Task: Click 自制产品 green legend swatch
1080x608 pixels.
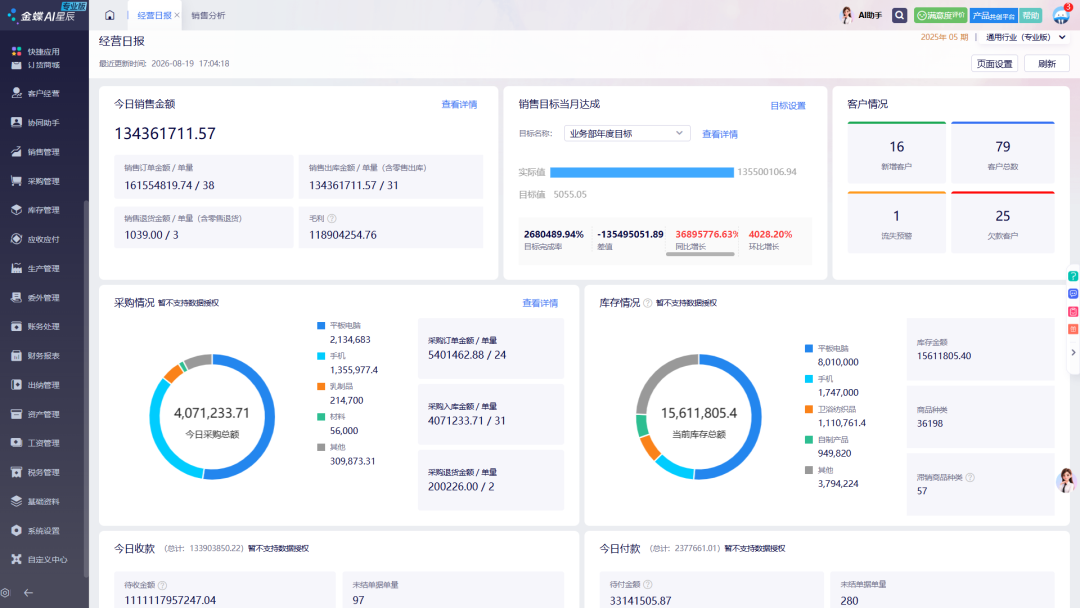Action: tap(809, 439)
